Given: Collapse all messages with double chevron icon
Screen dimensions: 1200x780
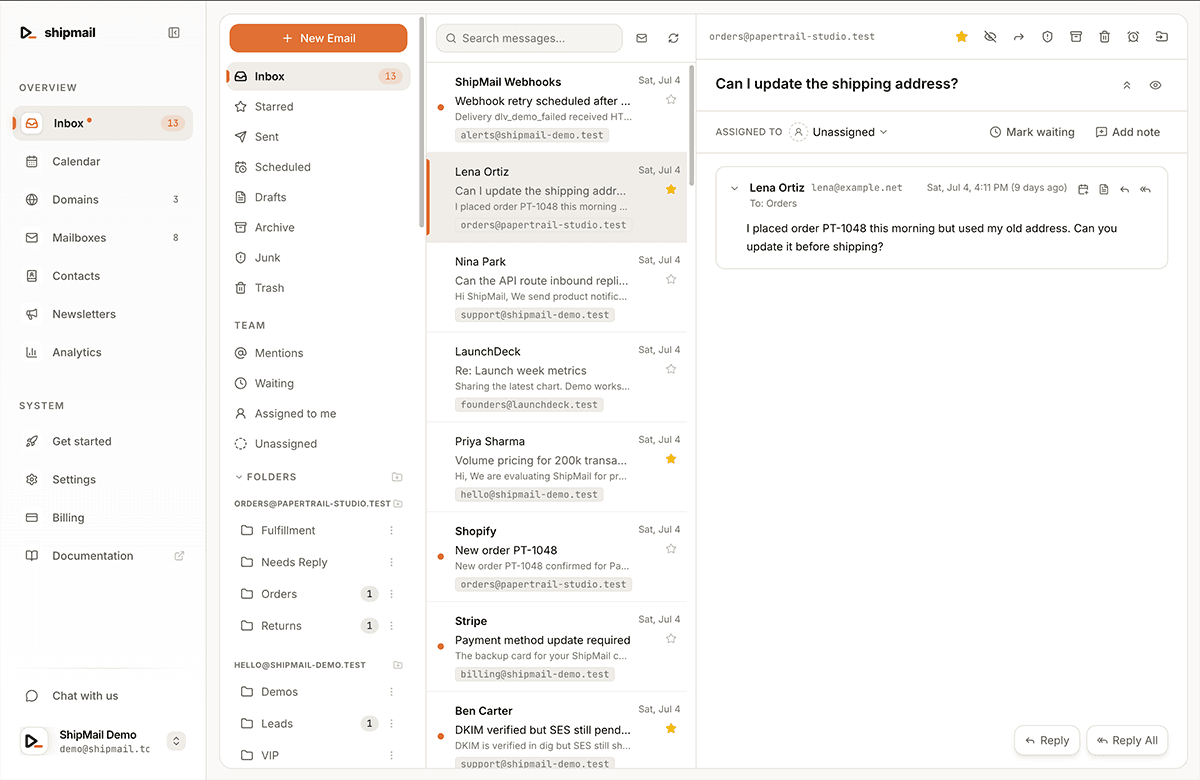Looking at the screenshot, I should point(1127,85).
